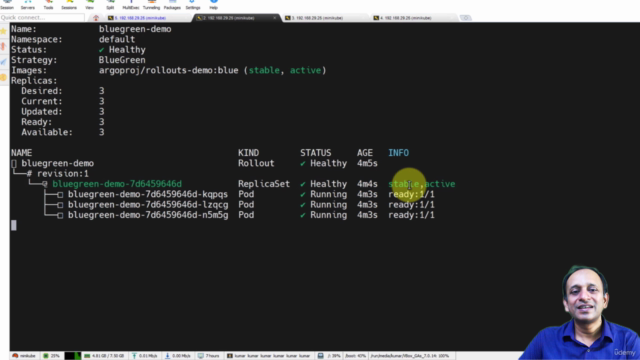This screenshot has height=360, width=640.
Task: Open the Macros sidebar panel icon
Action: tap(4, 62)
